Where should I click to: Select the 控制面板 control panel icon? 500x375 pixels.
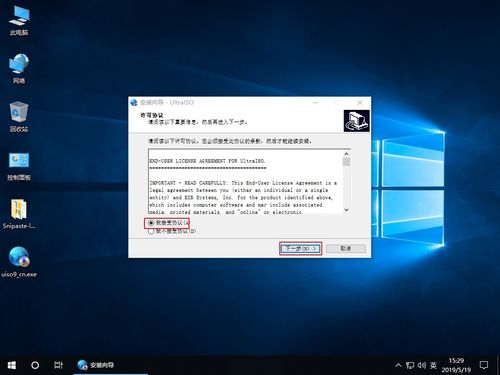19,166
